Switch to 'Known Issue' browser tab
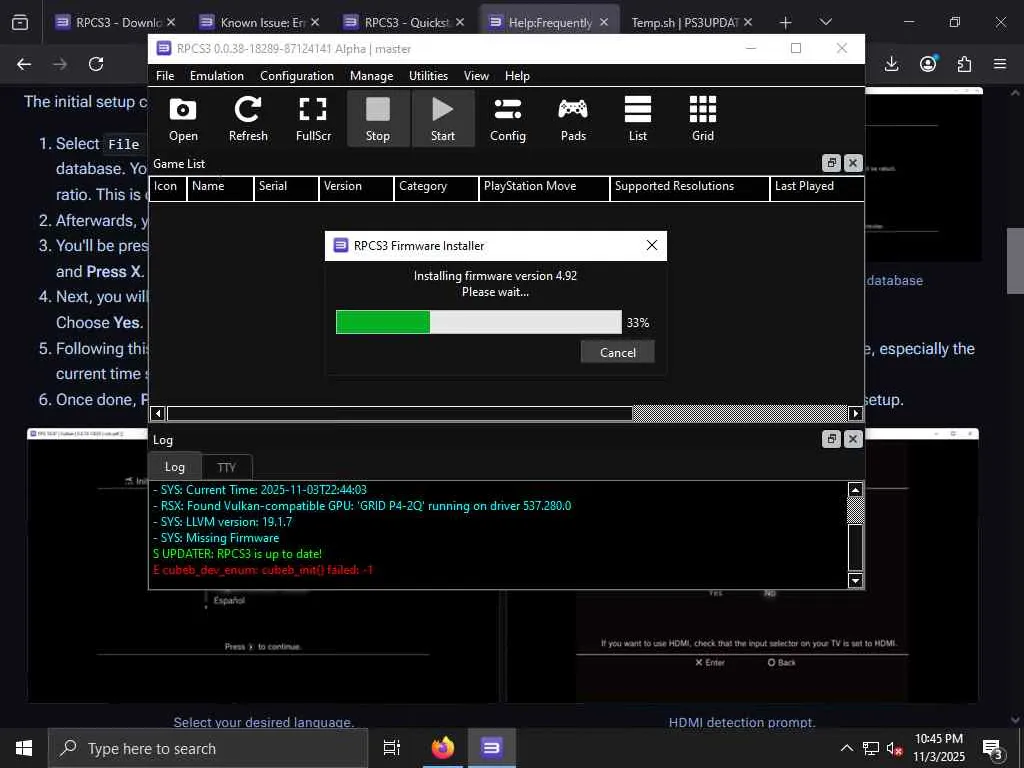The width and height of the screenshot is (1024, 768). pyautogui.click(x=259, y=23)
